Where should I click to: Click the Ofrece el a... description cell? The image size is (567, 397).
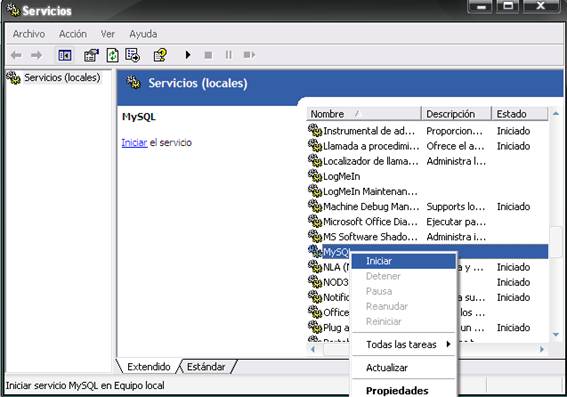tap(455, 146)
